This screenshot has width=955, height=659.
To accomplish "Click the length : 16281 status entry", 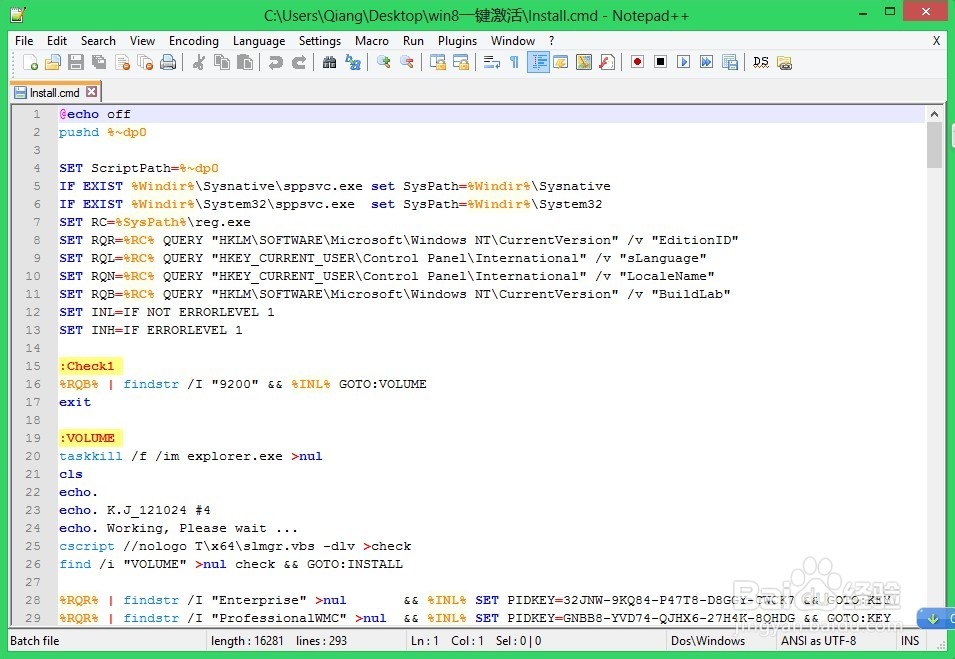I will [x=247, y=641].
